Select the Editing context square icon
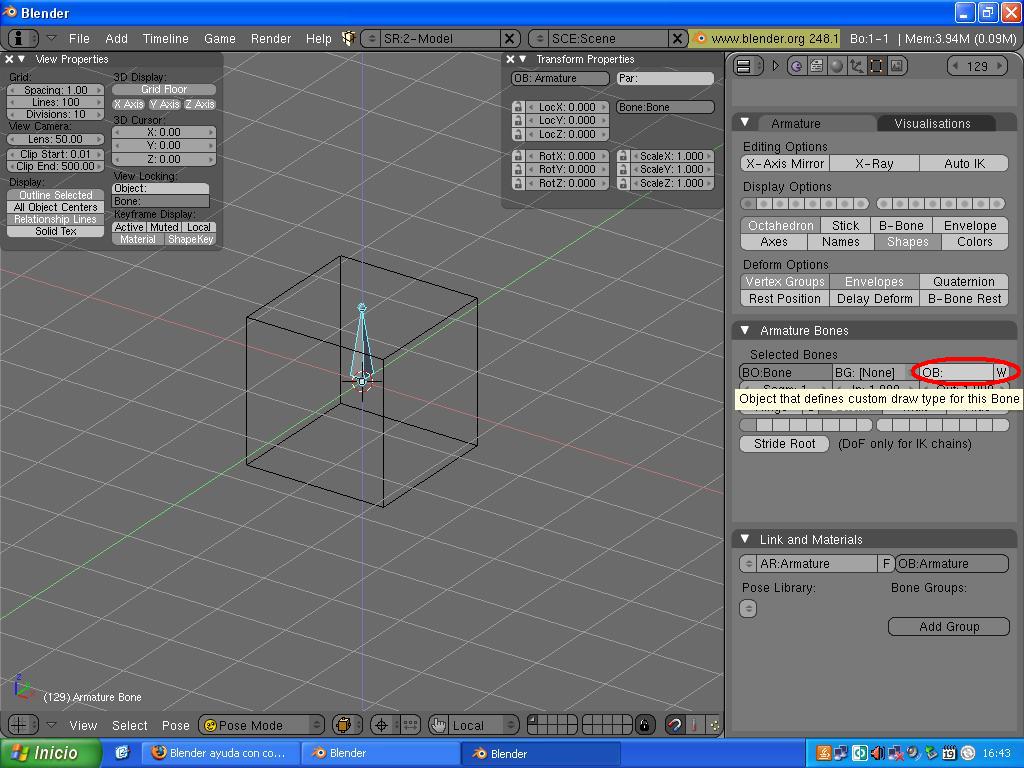 click(876, 66)
